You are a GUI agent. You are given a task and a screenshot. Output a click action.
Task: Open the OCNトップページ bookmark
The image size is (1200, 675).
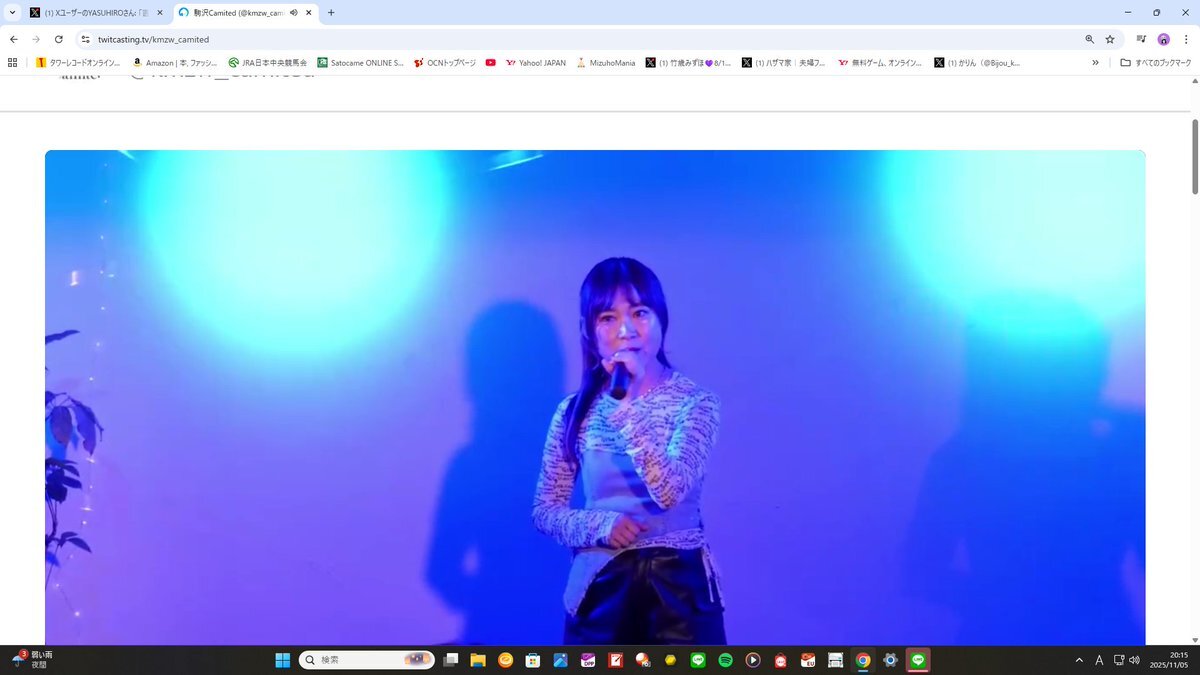tap(445, 62)
